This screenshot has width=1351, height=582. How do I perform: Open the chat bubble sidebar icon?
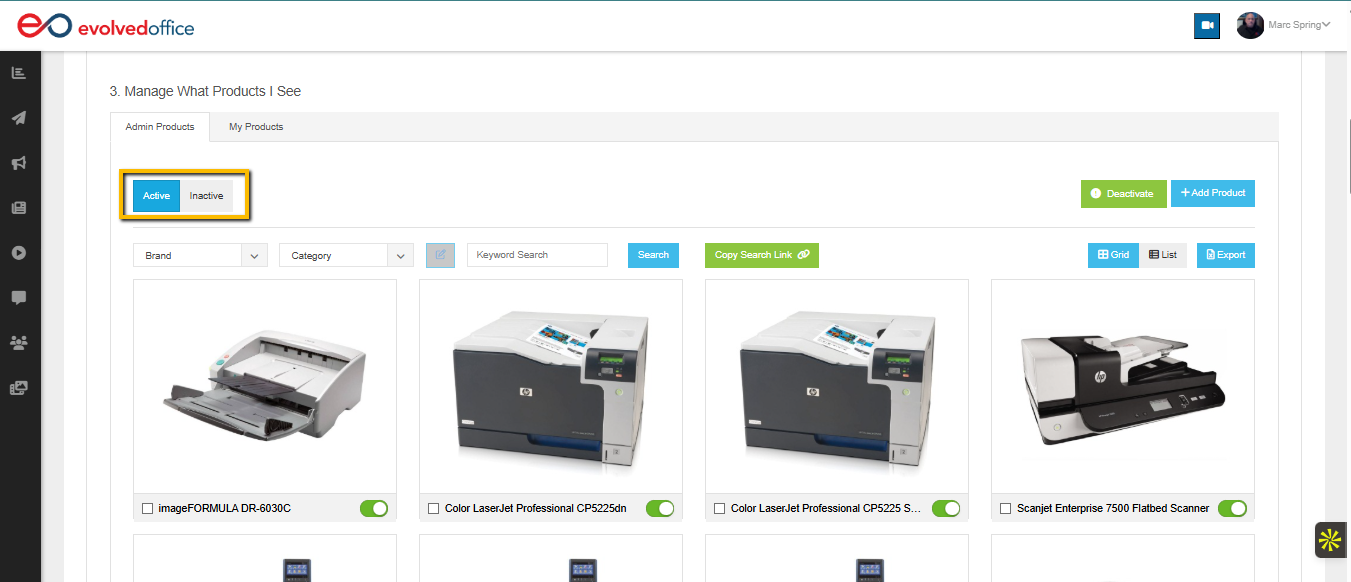click(19, 298)
